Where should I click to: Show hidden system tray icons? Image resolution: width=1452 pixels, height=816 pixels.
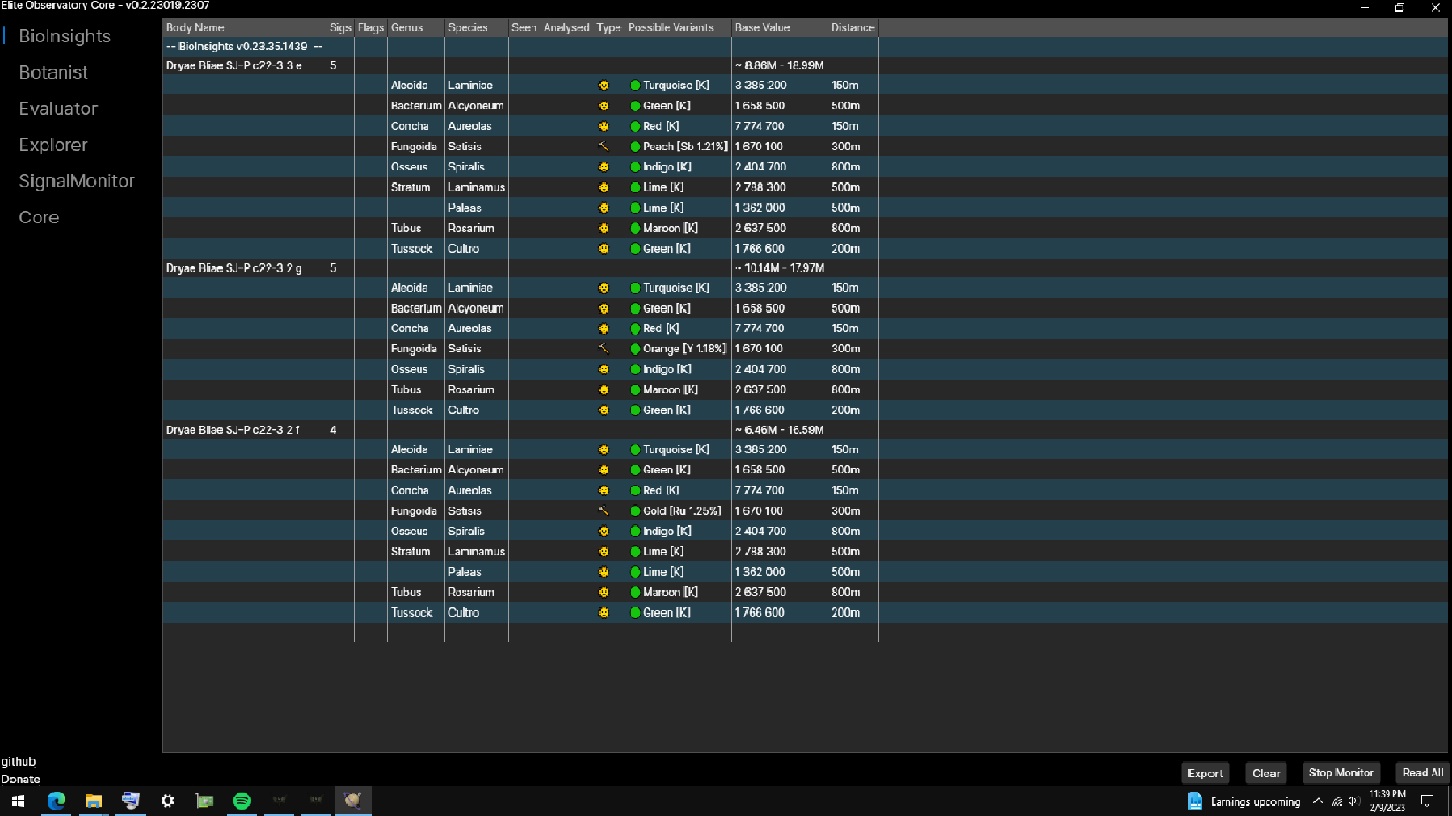[1318, 801]
